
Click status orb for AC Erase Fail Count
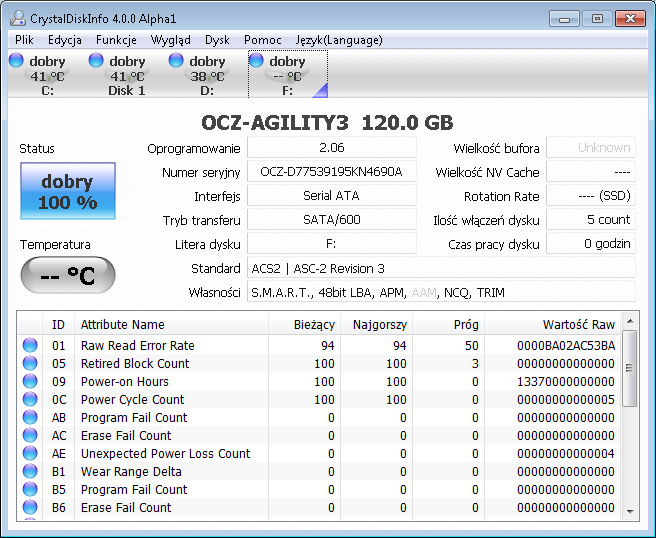[x=30, y=435]
